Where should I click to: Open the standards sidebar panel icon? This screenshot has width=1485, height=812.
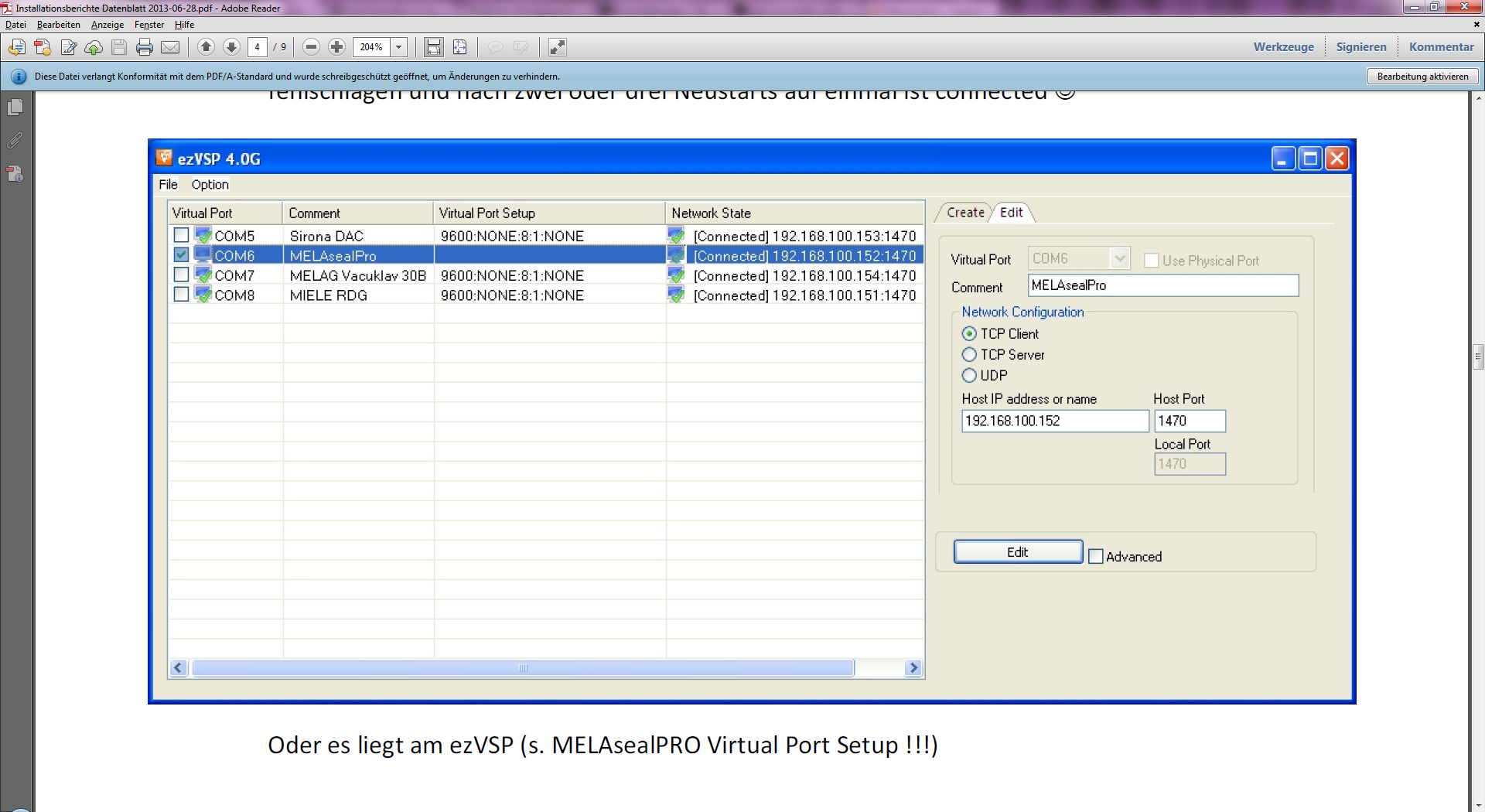pos(15,174)
